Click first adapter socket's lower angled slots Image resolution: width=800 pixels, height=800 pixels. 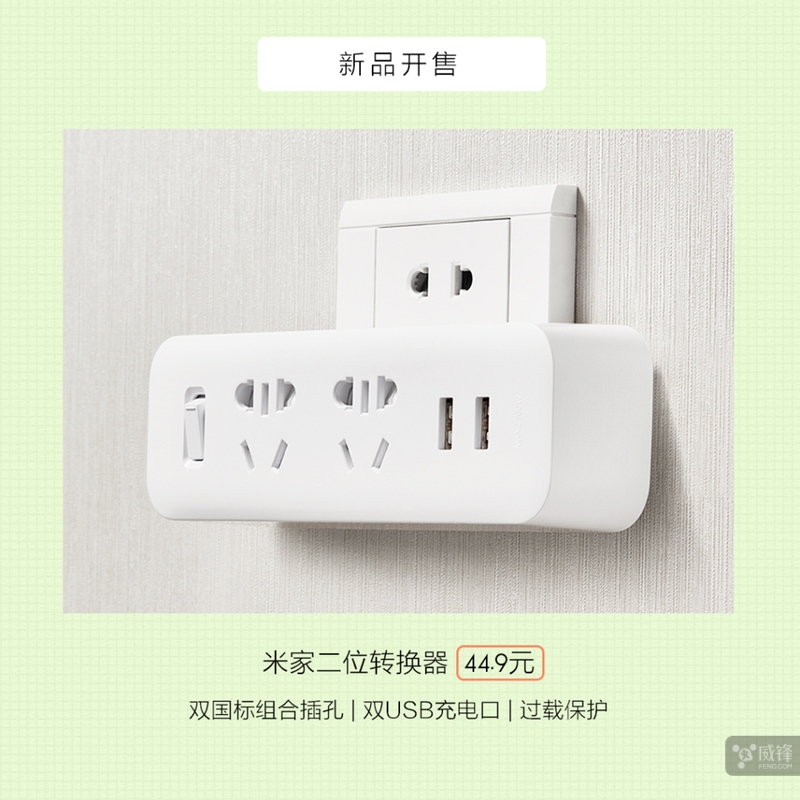[264, 454]
